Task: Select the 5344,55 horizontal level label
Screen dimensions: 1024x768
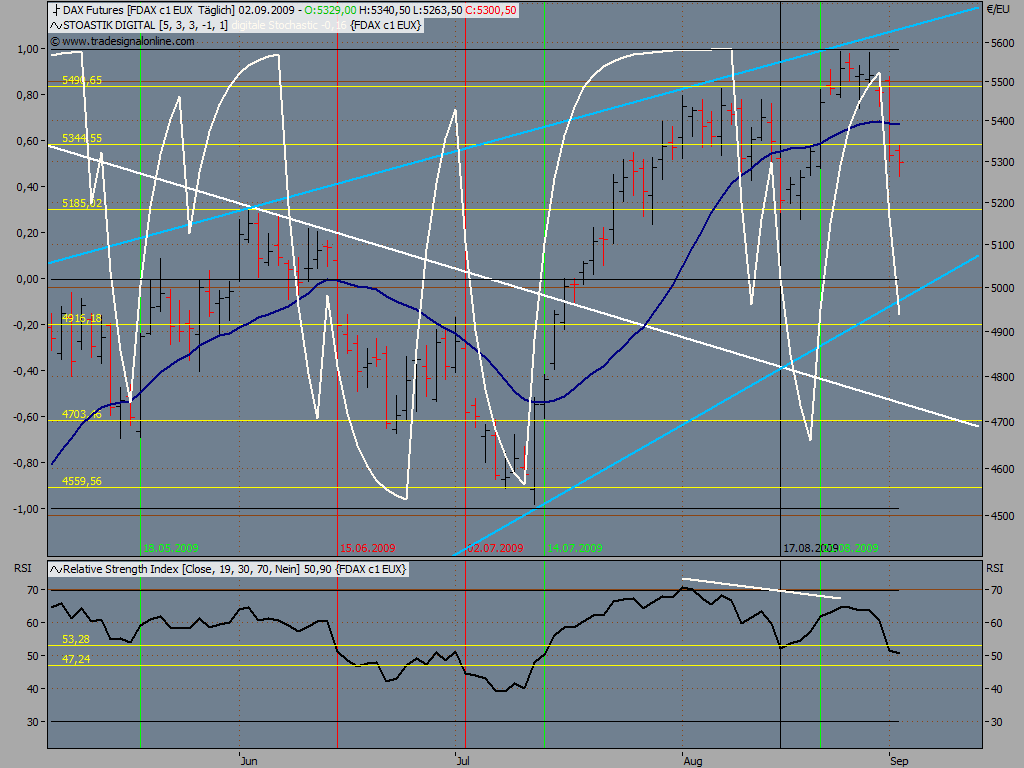Action: pos(82,138)
